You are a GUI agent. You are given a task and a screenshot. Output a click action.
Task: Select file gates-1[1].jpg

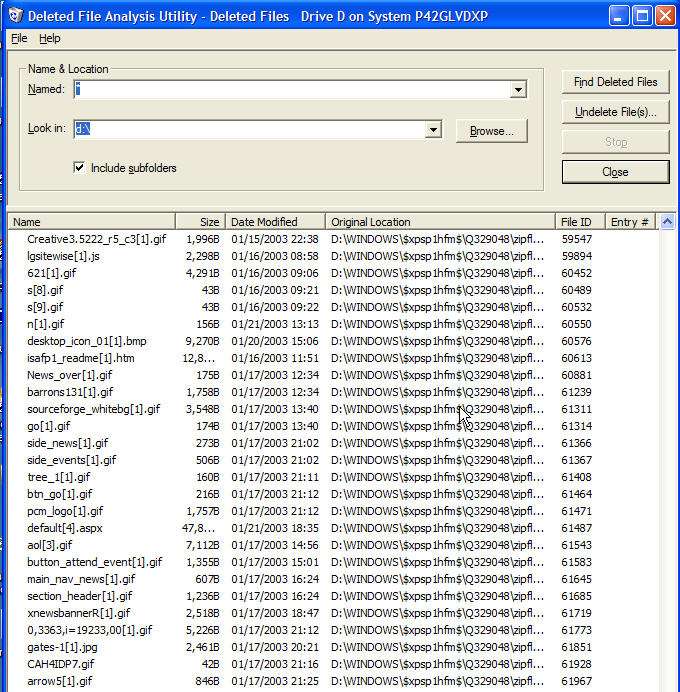[62, 647]
